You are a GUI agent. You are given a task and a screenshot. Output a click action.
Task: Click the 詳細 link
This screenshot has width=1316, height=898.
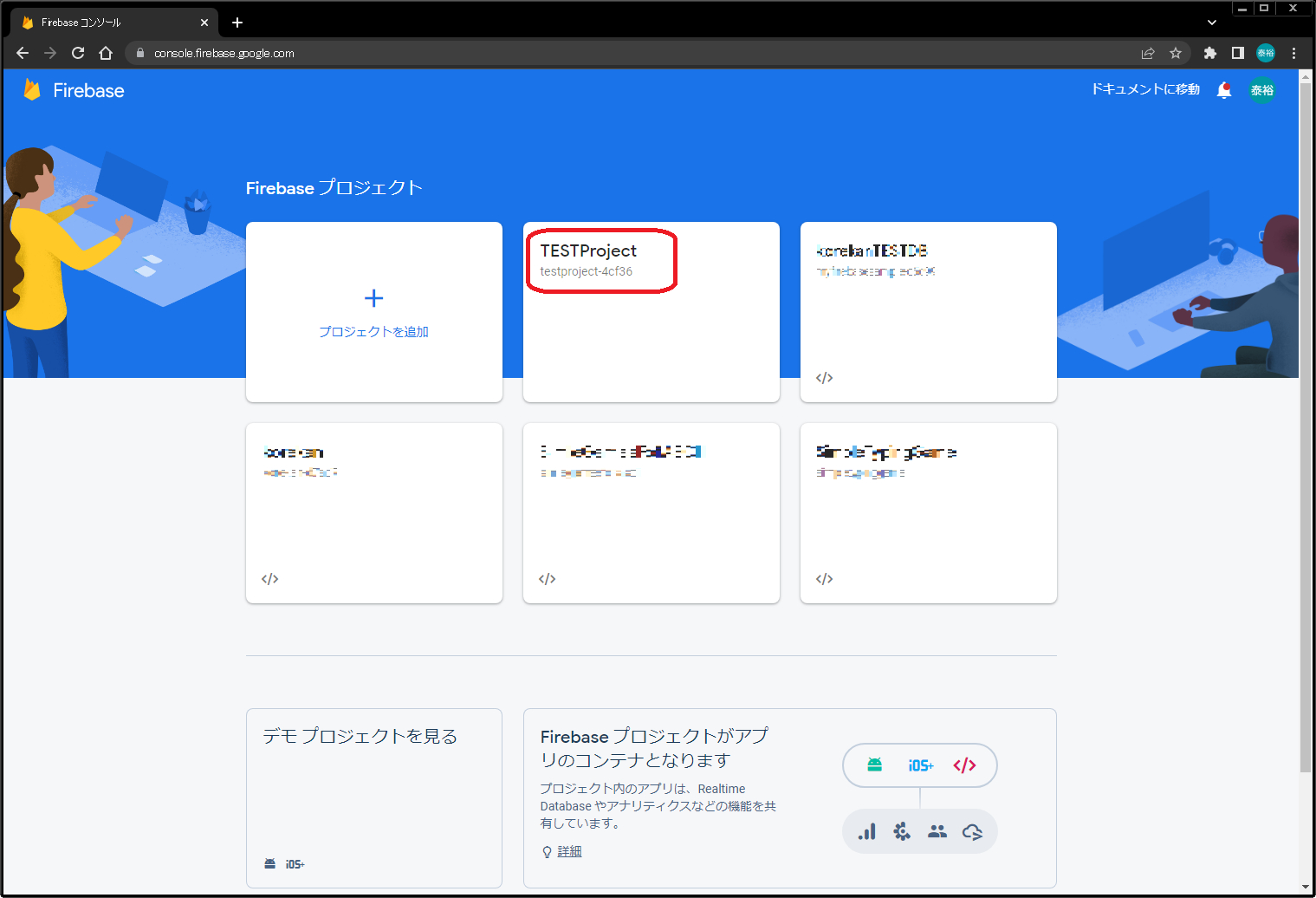click(569, 852)
